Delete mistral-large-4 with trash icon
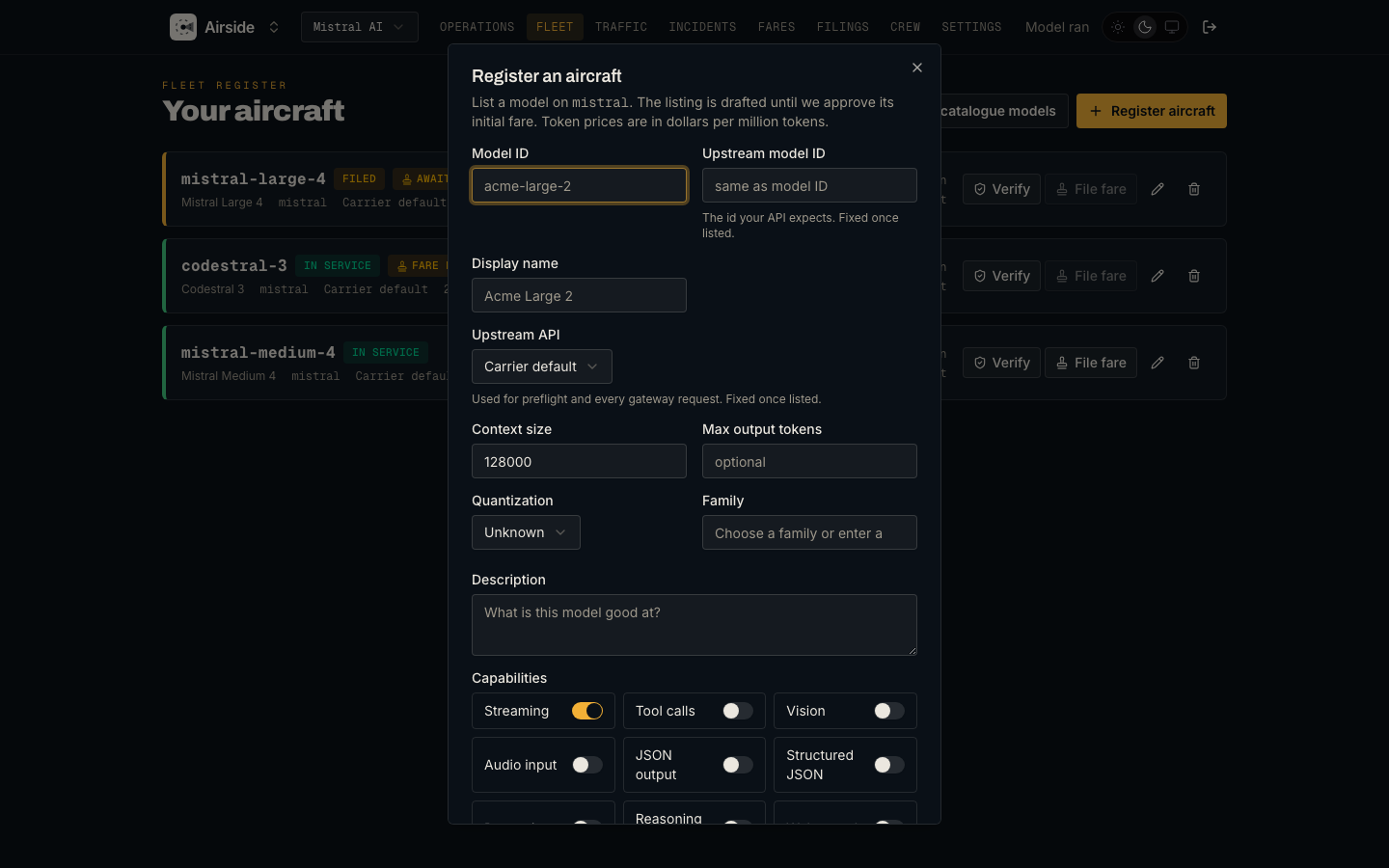This screenshot has height=868, width=1389. click(1194, 189)
